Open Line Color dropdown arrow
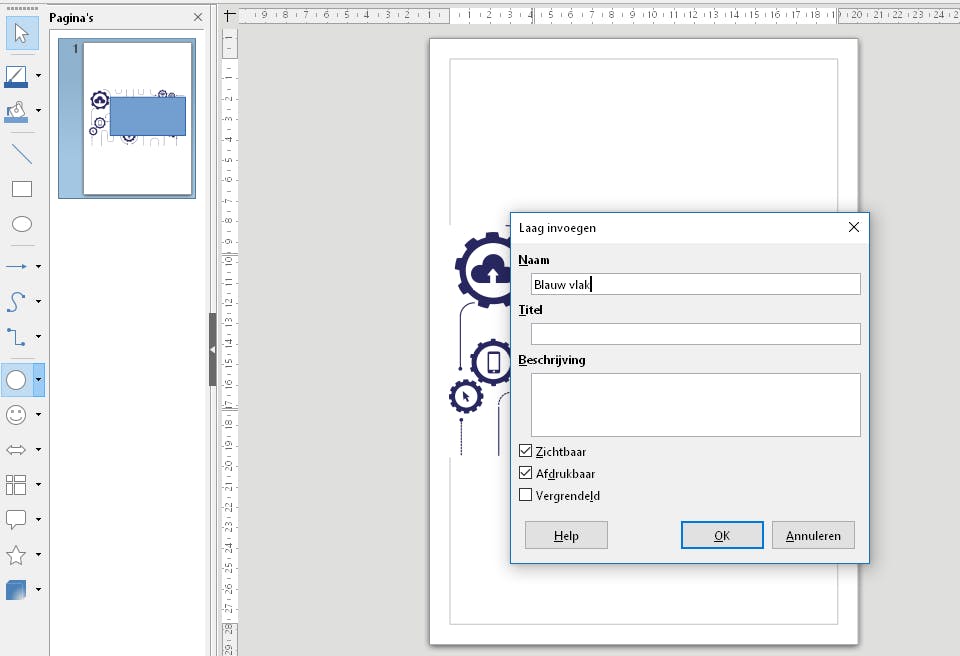This screenshot has width=960, height=656. (x=39, y=76)
